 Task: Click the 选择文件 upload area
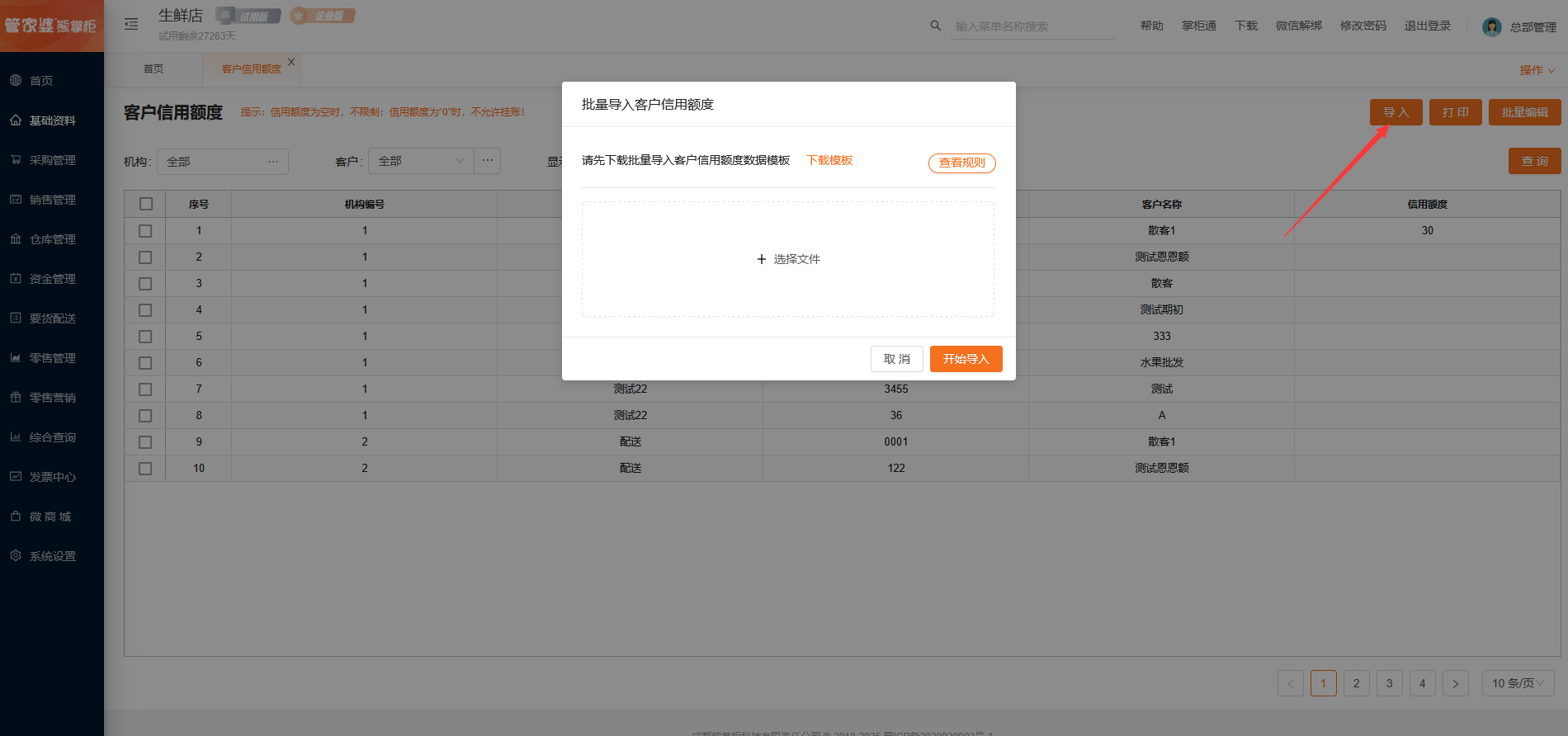[788, 259]
